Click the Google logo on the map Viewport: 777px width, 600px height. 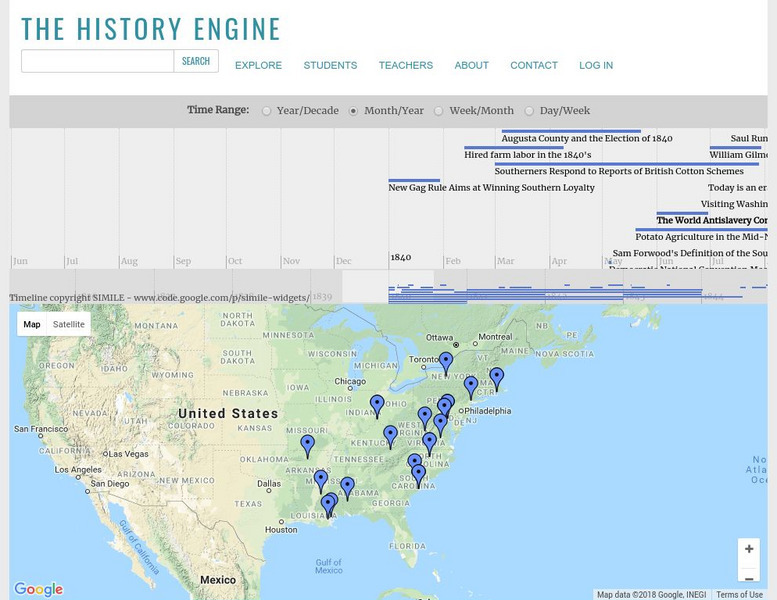[39, 590]
